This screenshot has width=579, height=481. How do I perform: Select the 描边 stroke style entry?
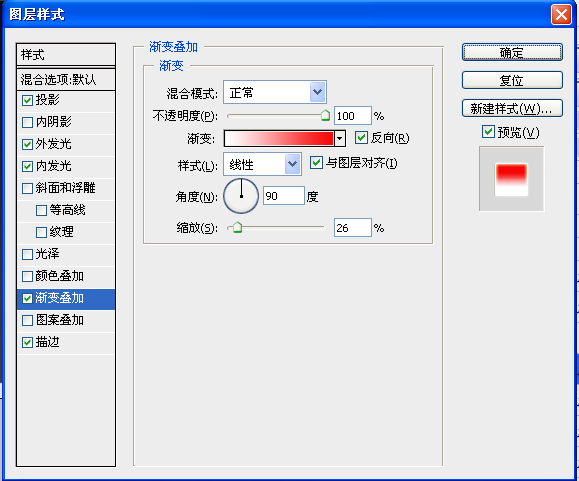click(x=66, y=343)
